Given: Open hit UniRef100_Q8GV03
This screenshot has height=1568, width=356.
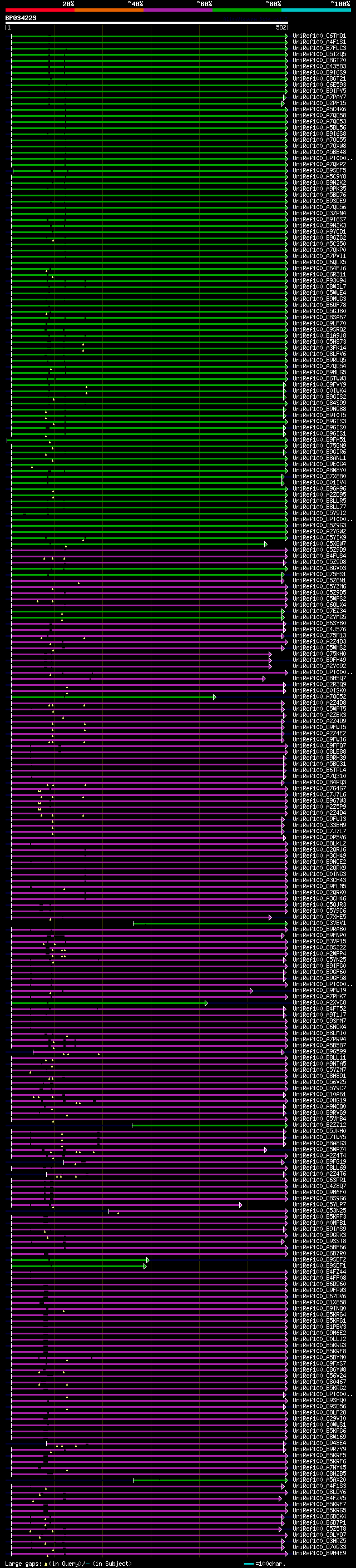Looking at the screenshot, I should [x=319, y=568].
